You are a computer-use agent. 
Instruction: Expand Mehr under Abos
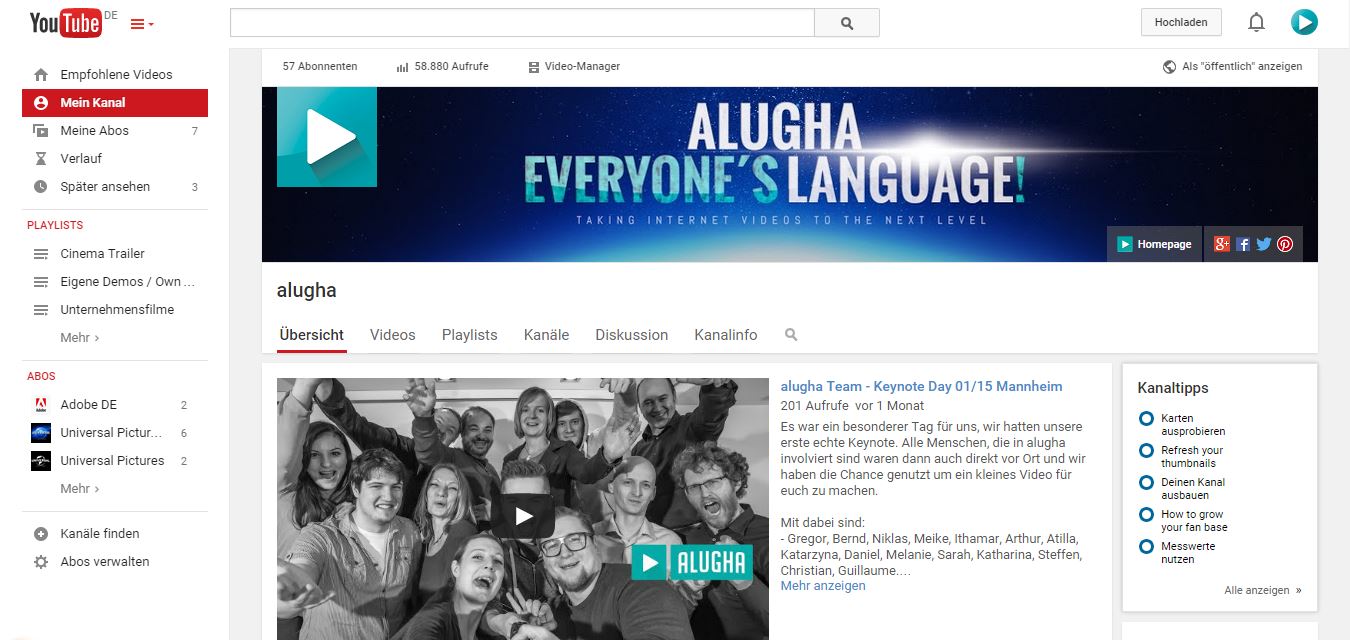pyautogui.click(x=80, y=489)
